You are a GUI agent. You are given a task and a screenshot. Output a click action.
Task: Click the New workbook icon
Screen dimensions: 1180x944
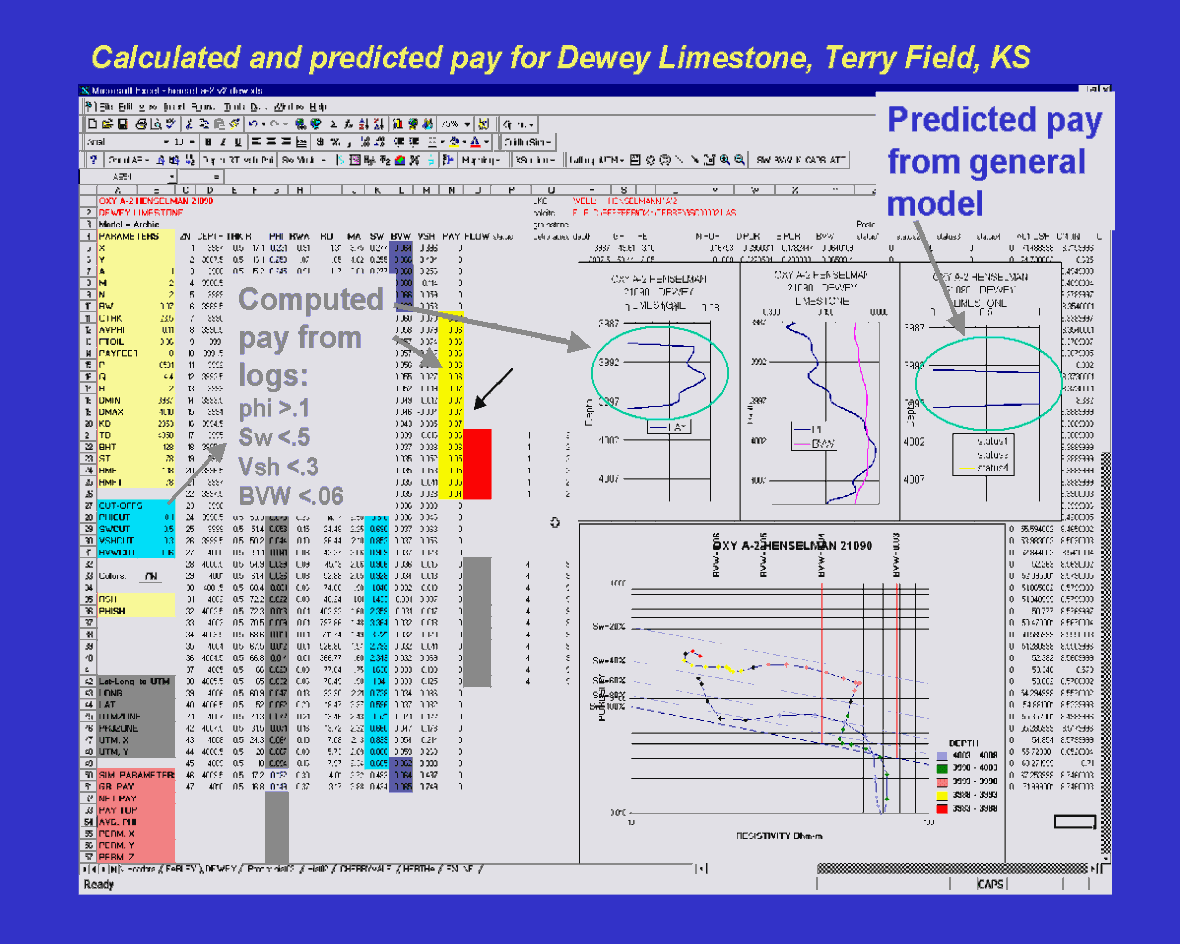[92, 124]
